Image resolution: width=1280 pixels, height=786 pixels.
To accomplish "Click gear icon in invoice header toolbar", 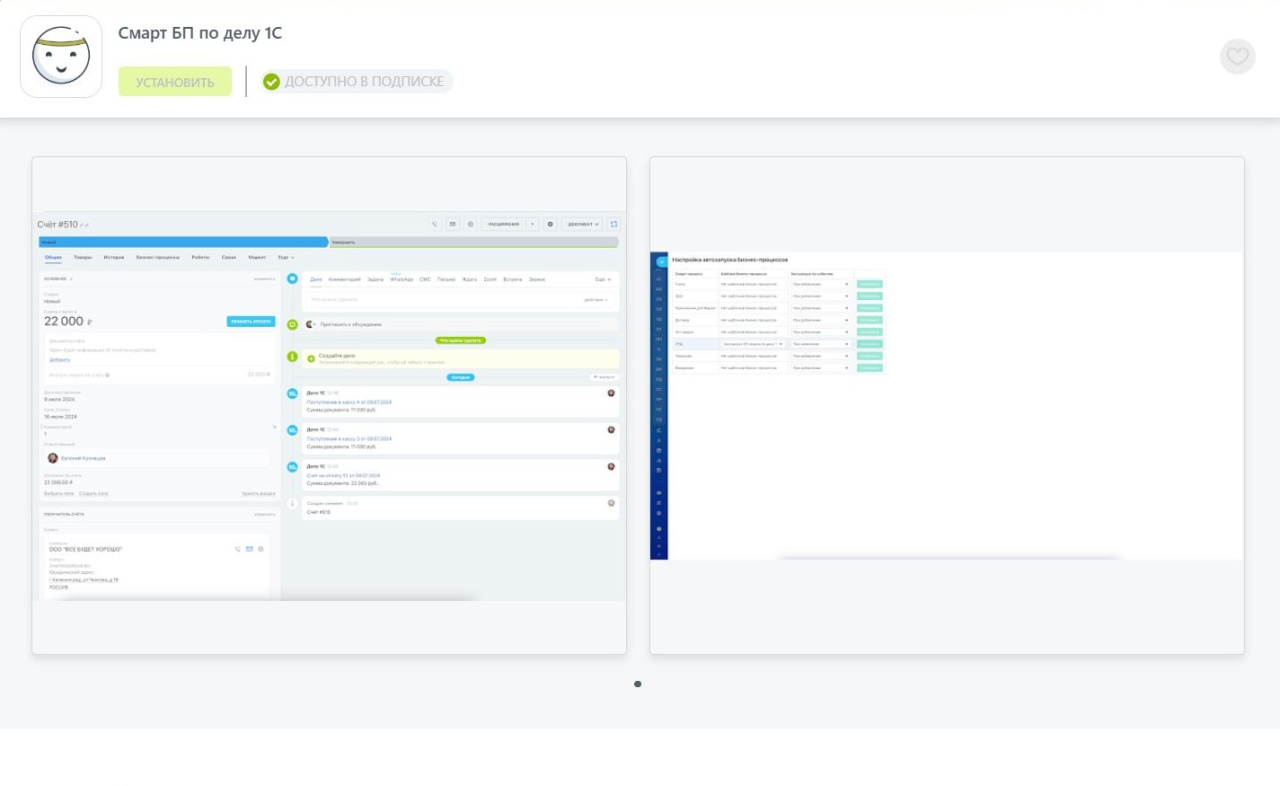I will pos(550,224).
